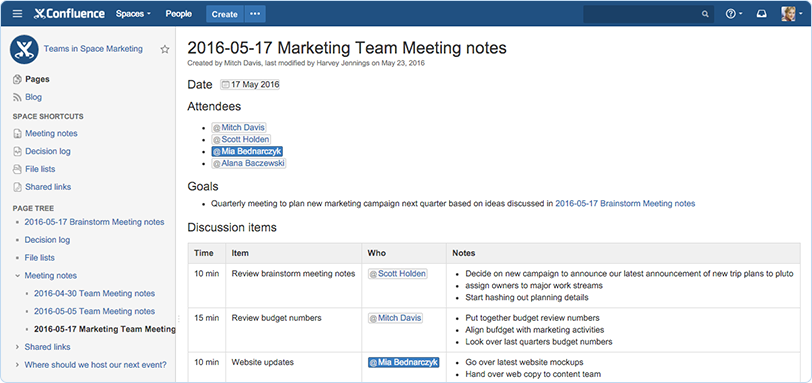812x383 pixels.
Task: Star the space as favorite
Action: point(165,50)
